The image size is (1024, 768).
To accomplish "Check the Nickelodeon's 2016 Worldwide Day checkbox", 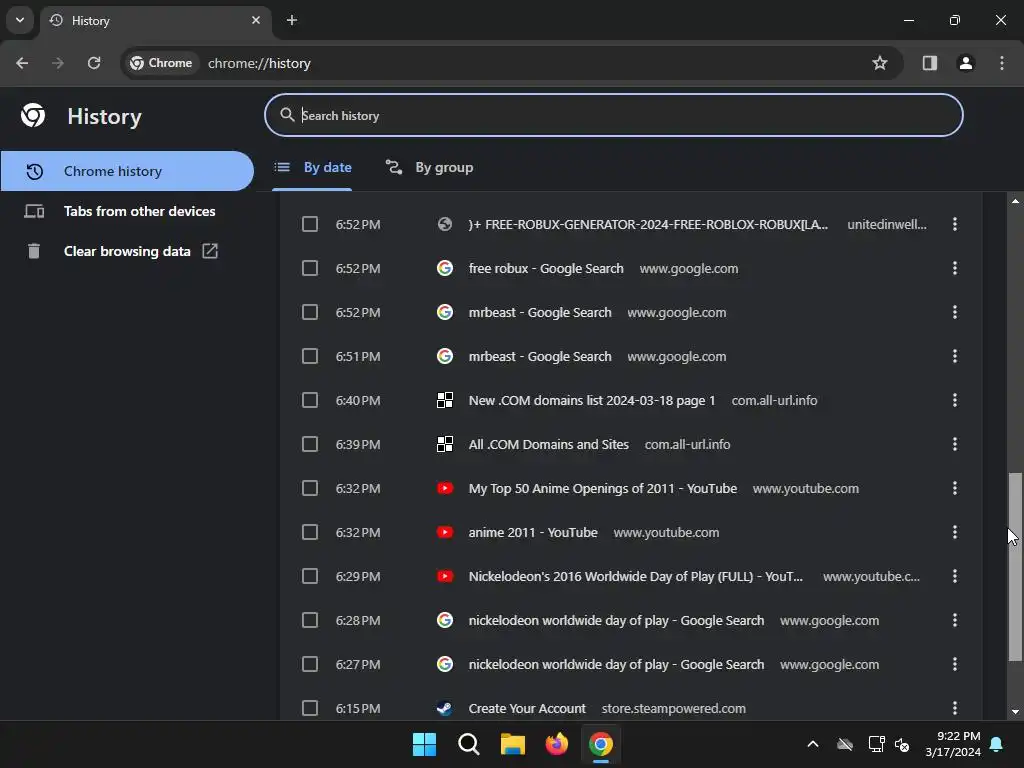I will click(x=310, y=577).
